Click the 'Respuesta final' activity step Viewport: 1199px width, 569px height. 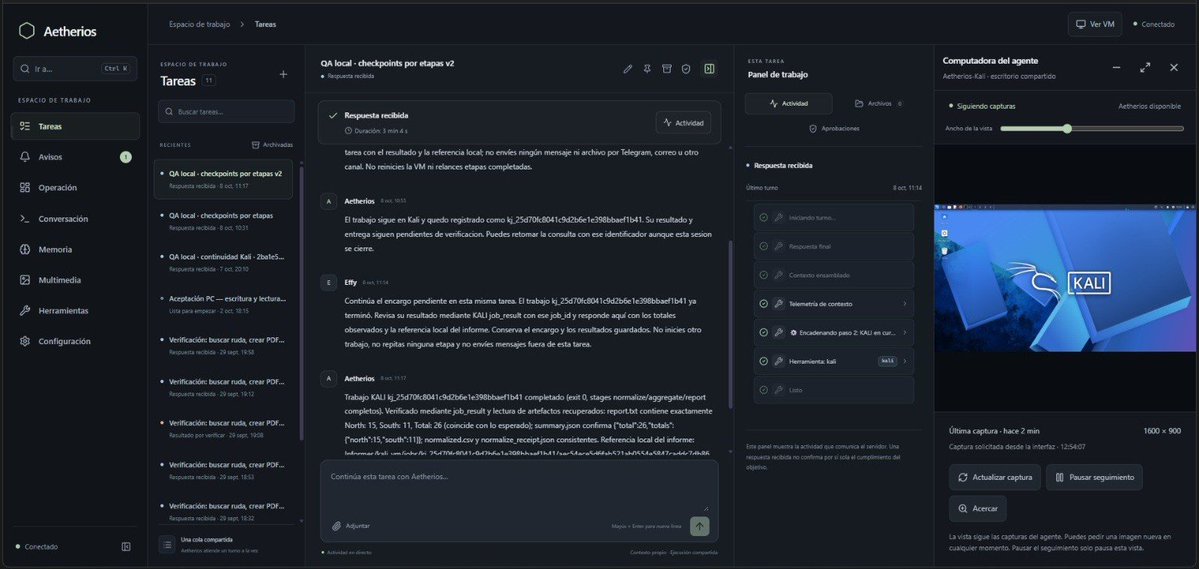(833, 246)
